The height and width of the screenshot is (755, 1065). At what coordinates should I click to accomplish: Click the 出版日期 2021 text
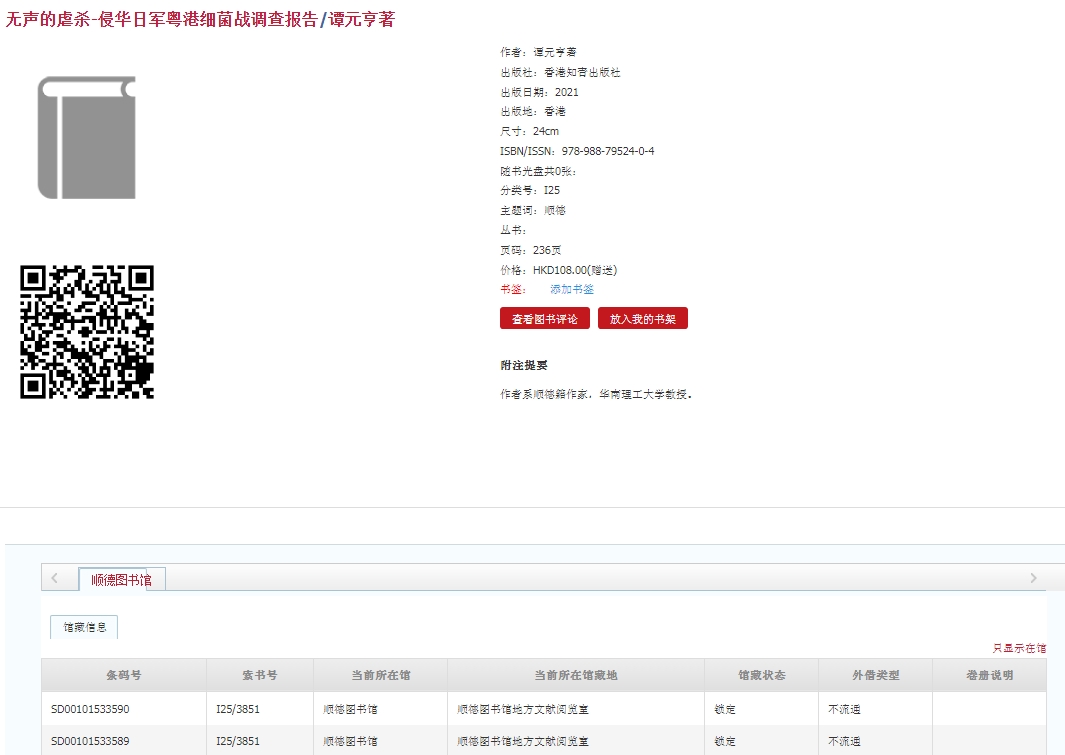[x=539, y=92]
